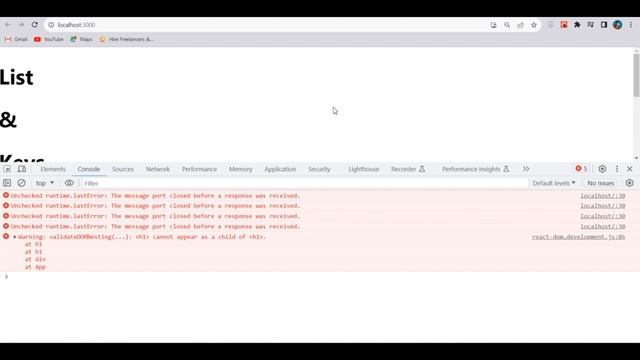Click the & heading on the page
This screenshot has width=640, height=360.
9,120
